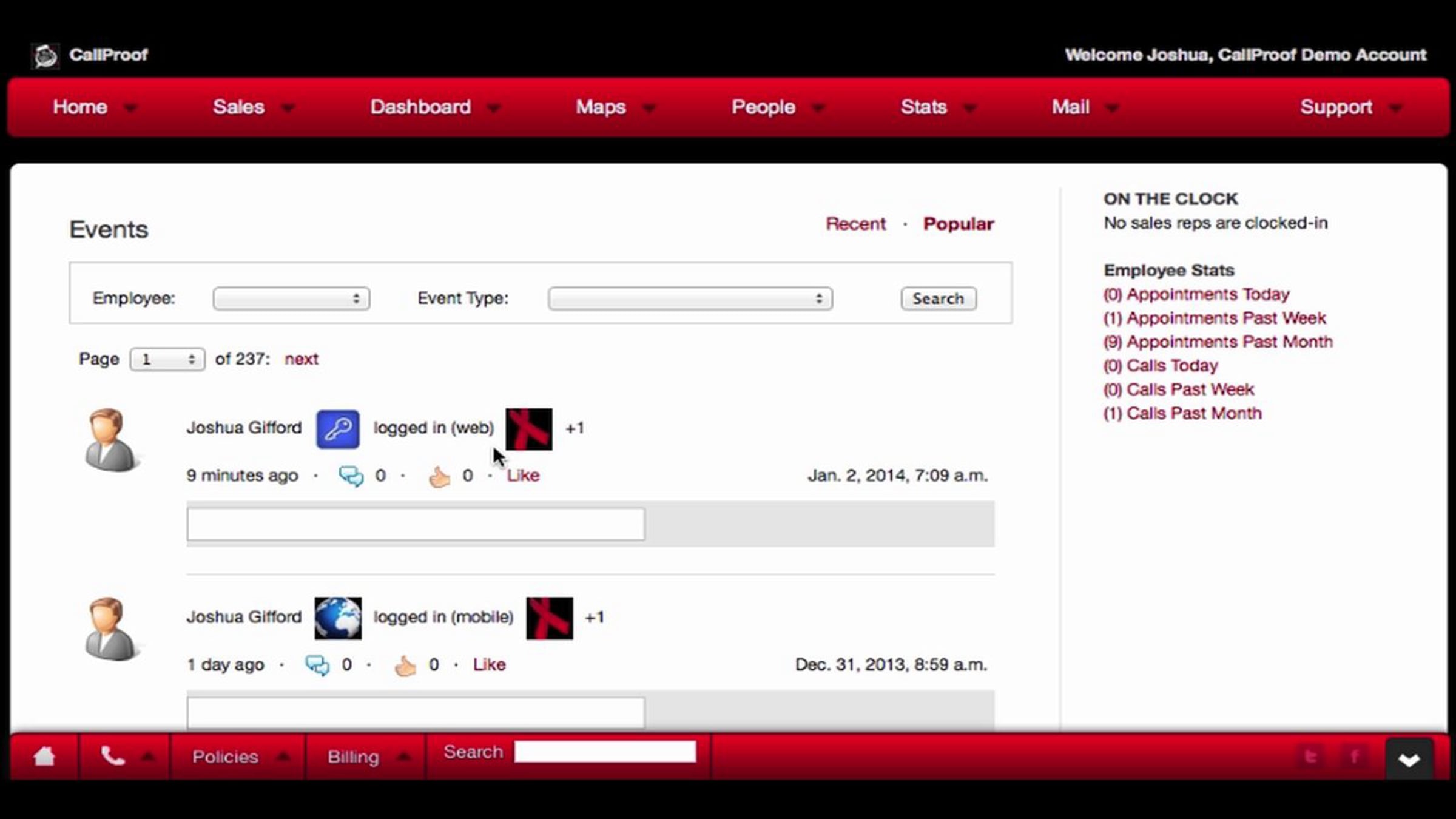Click thumbs-up icon on the 1 day ago event
The height and width of the screenshot is (819, 1456).
tap(405, 666)
